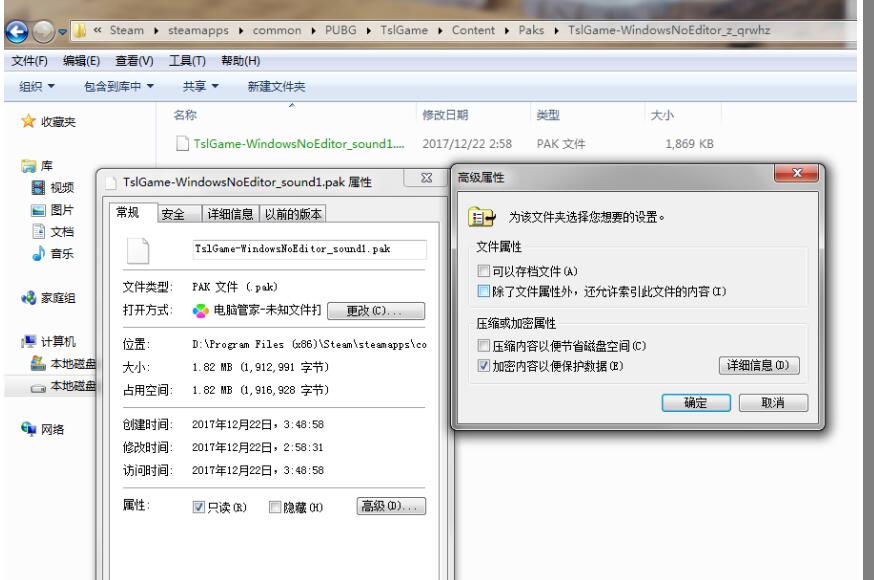874x580 pixels.
Task: Click PUBG in the address breadcrumb
Action: 341,30
